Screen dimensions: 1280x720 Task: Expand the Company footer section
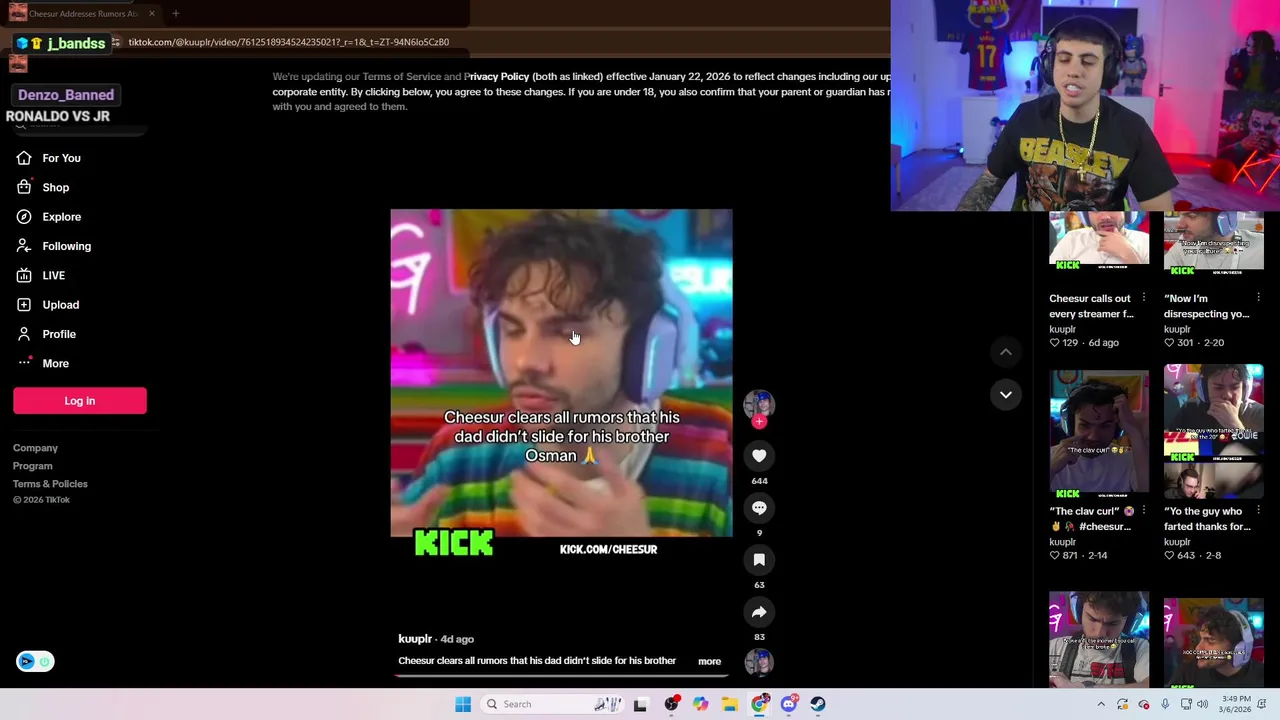35,448
